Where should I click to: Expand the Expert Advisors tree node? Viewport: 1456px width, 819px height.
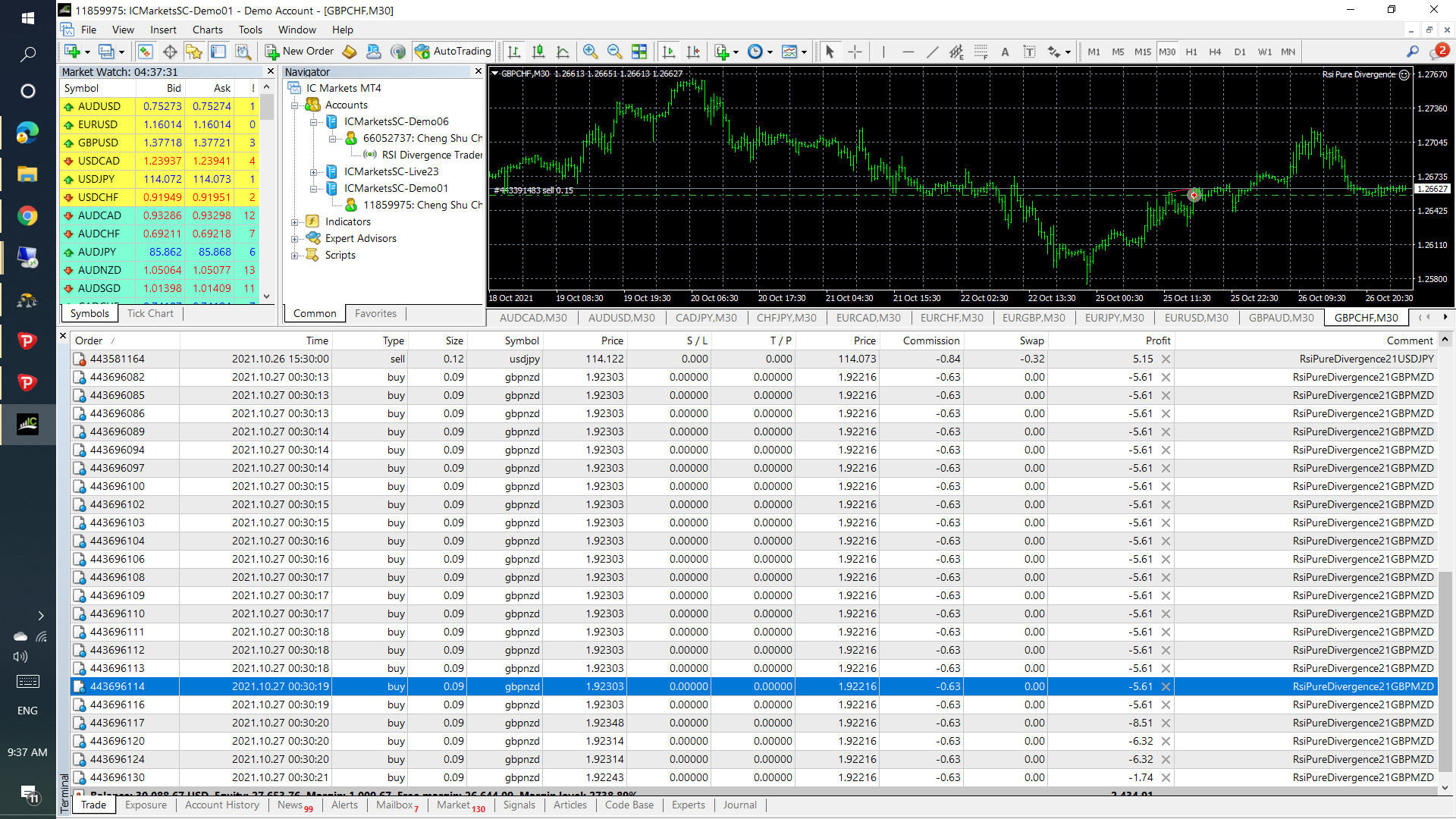(295, 239)
